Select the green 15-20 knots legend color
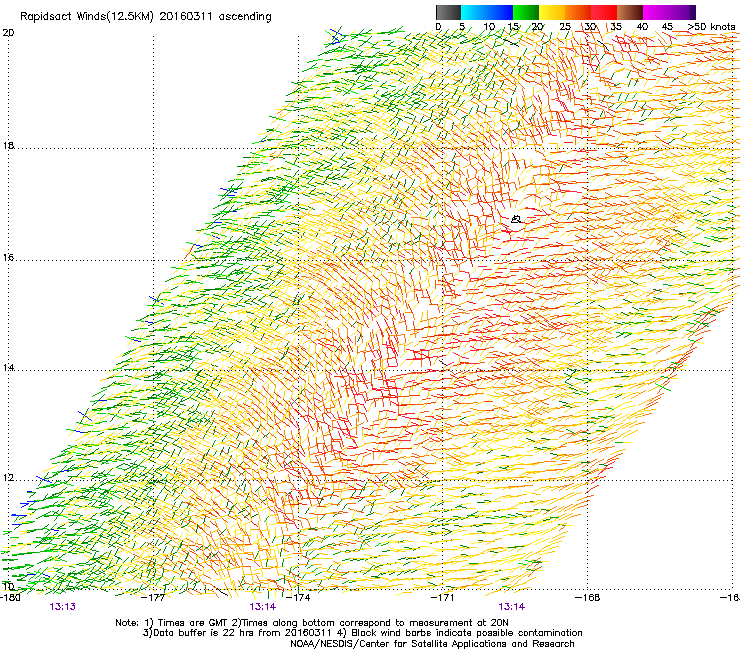 click(x=526, y=12)
